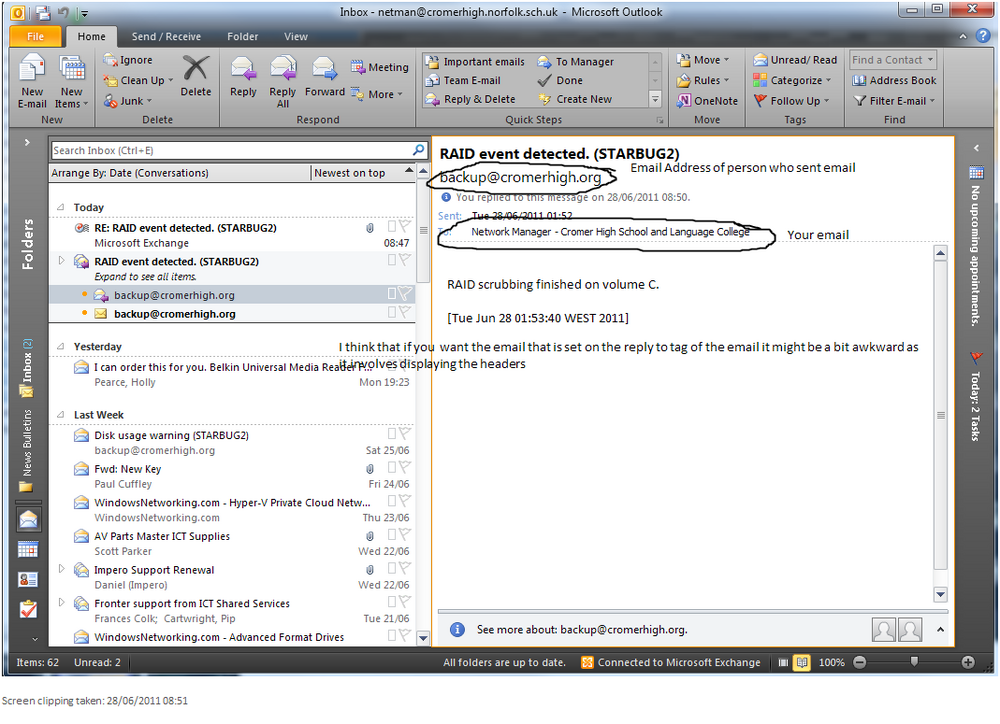Viewport: 1000px width, 724px height.
Task: Create a Meeting reply
Action: pyautogui.click(x=379, y=67)
